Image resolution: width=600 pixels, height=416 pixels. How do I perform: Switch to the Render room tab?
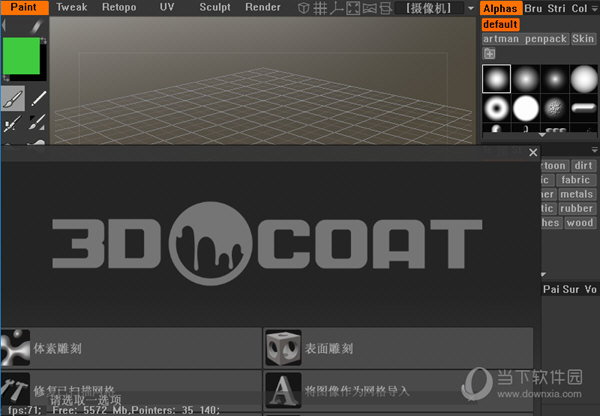tap(263, 7)
